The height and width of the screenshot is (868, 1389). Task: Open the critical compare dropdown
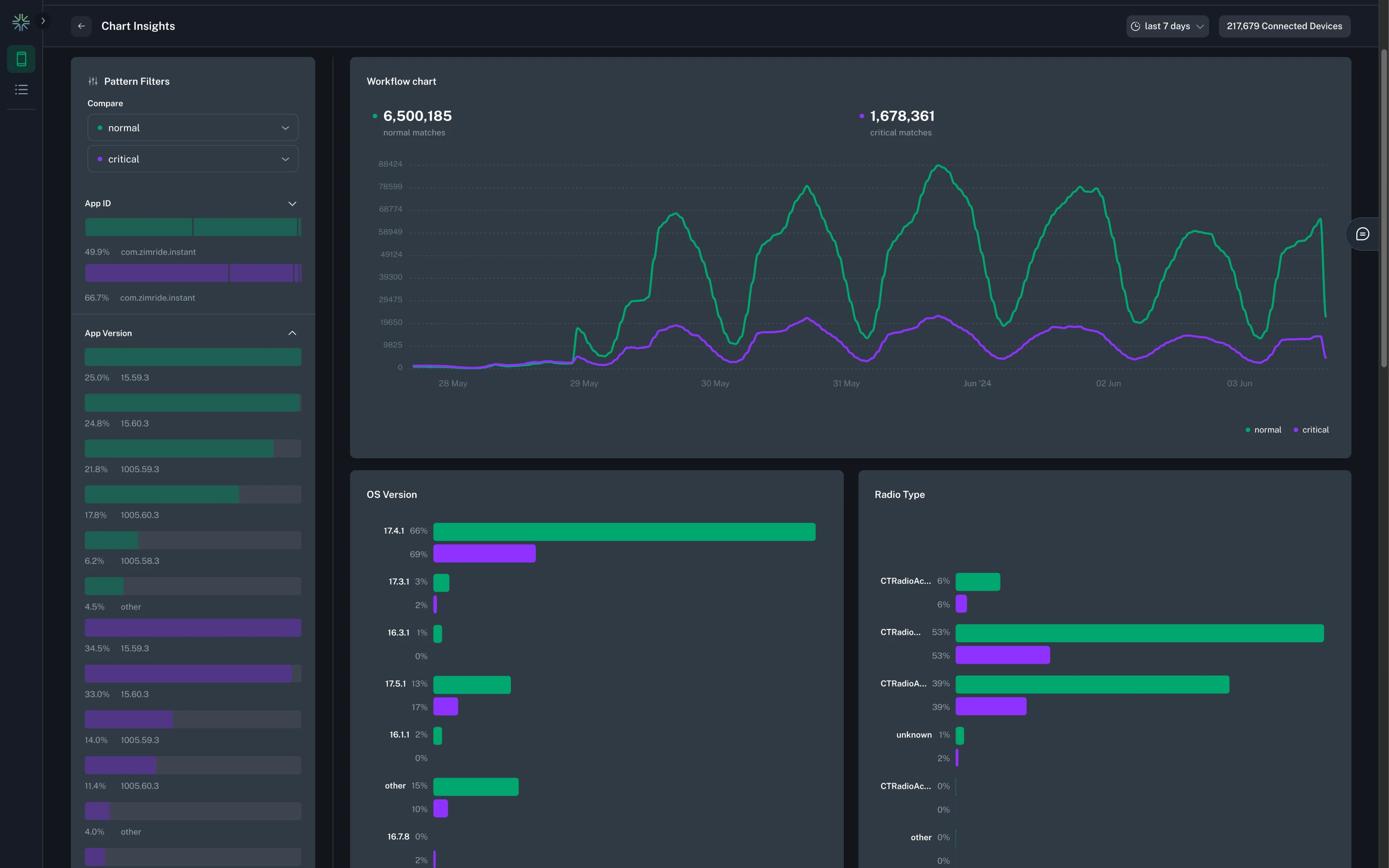tap(192, 158)
